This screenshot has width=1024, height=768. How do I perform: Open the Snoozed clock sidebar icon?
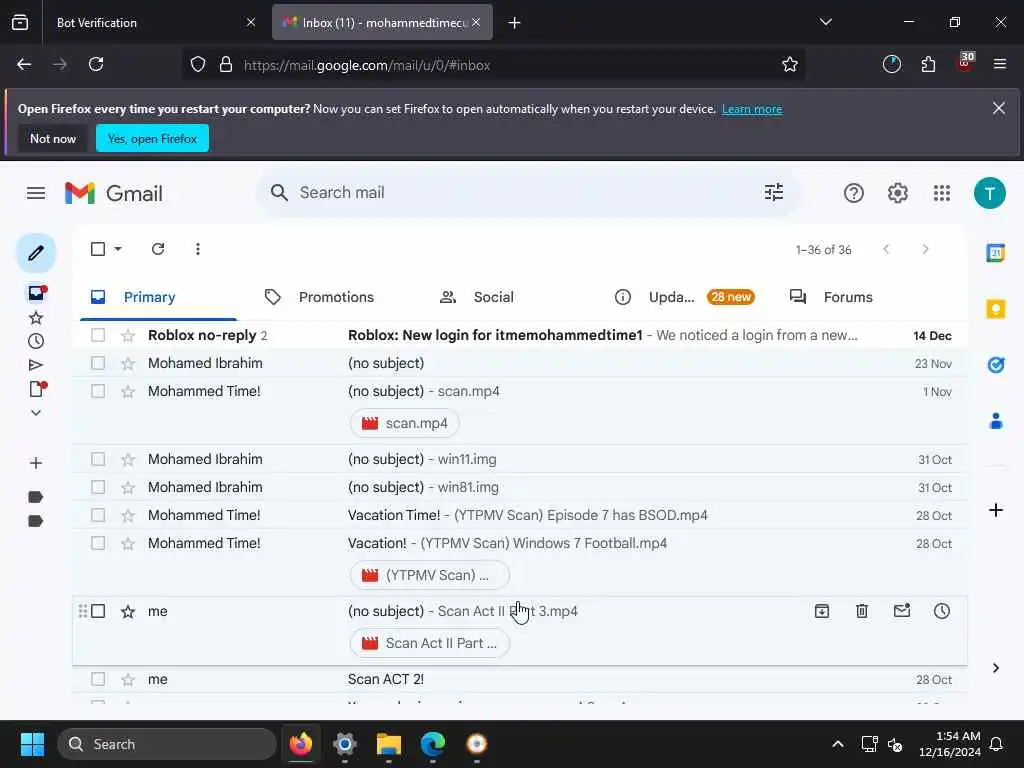(36, 341)
